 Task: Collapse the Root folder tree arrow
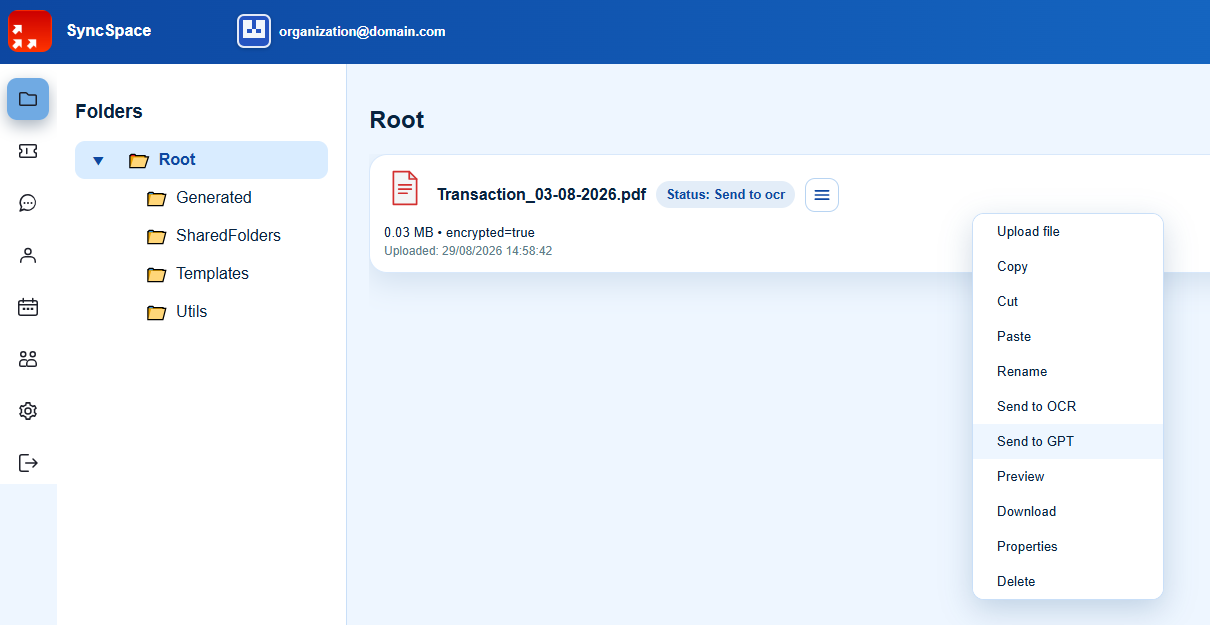pos(98,160)
